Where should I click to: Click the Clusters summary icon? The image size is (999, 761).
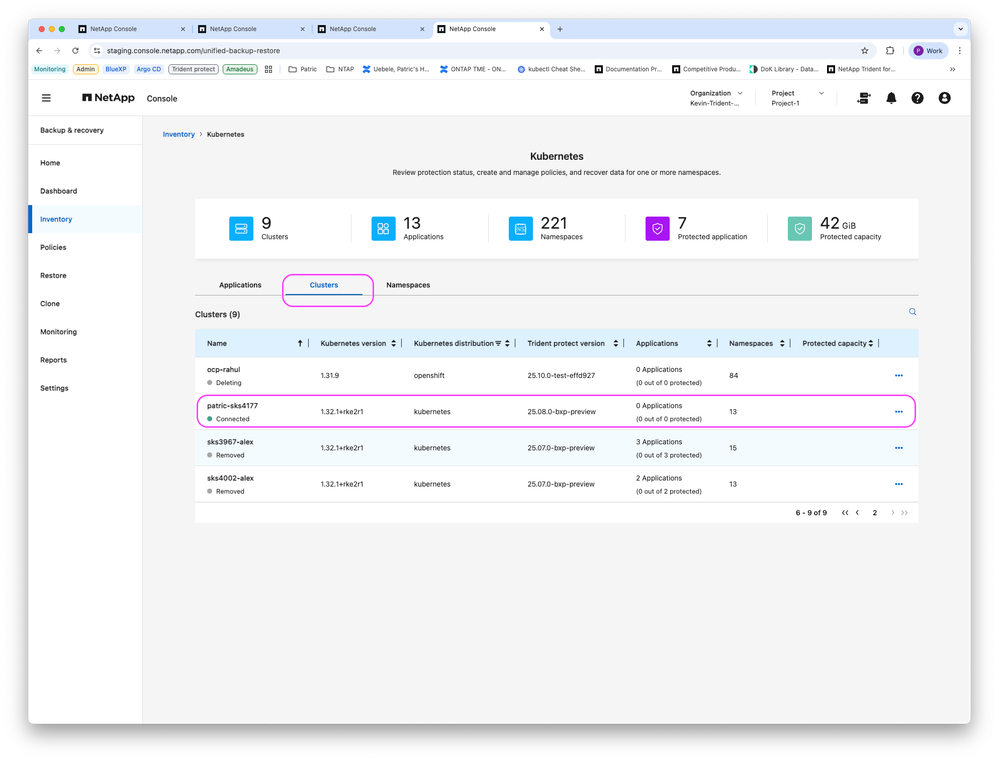(241, 229)
